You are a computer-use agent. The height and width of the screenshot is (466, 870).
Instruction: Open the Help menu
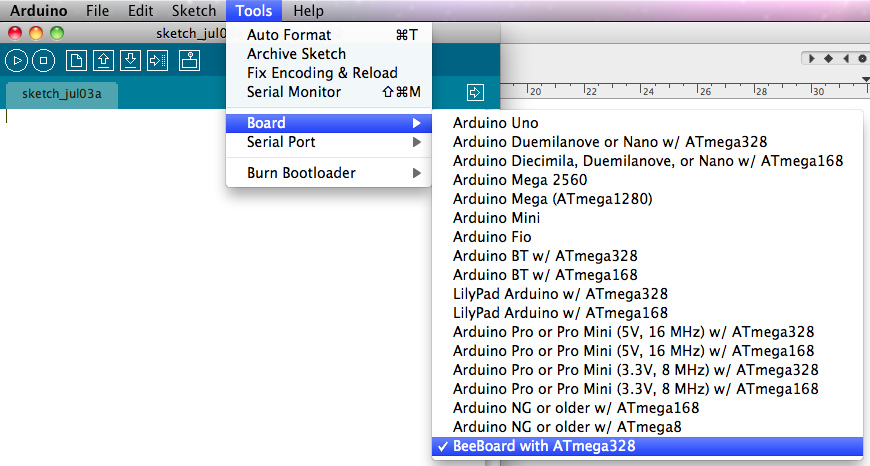[308, 11]
